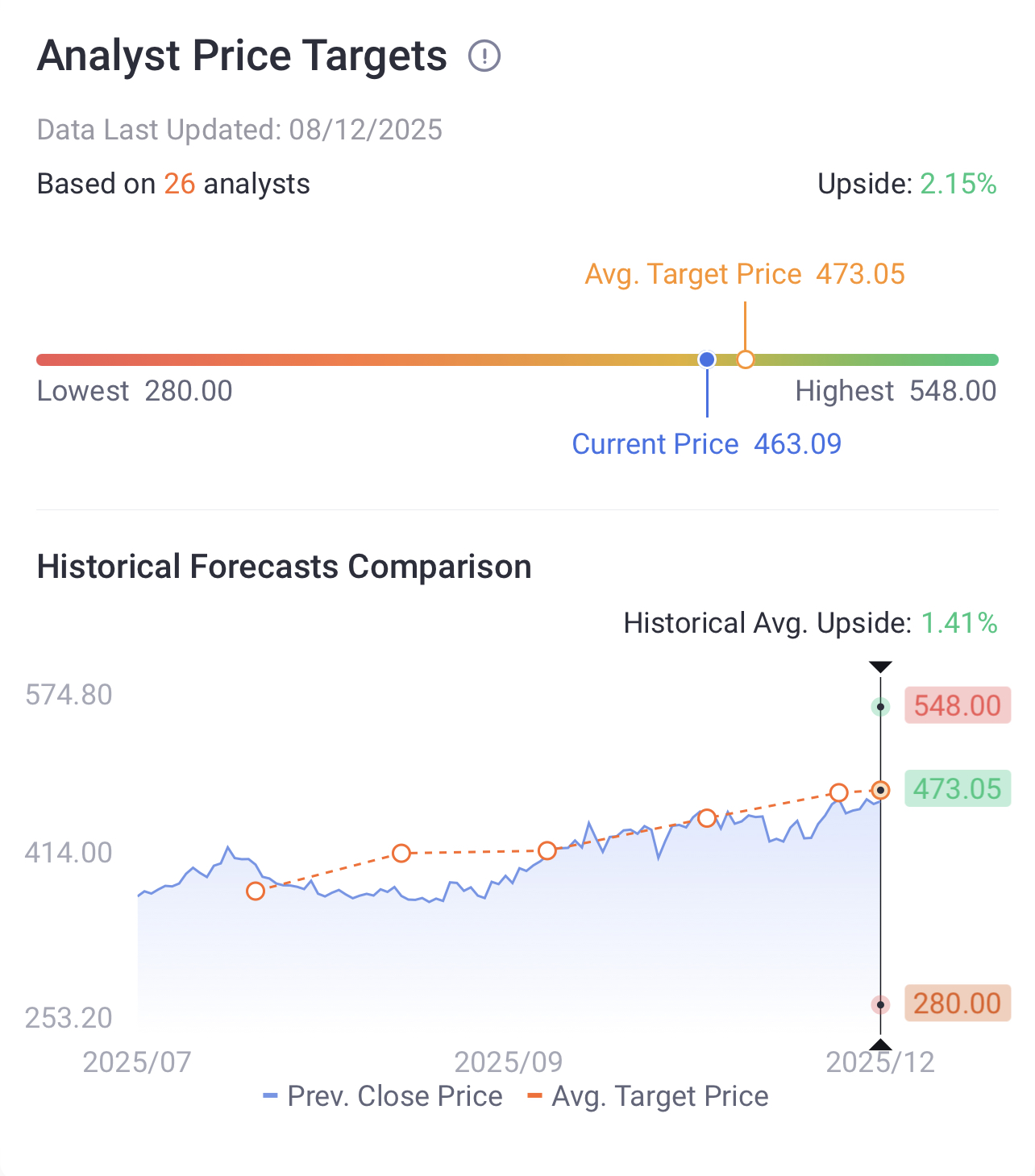Click the third orange forecast data point
The image size is (1035, 1176).
[x=547, y=850]
